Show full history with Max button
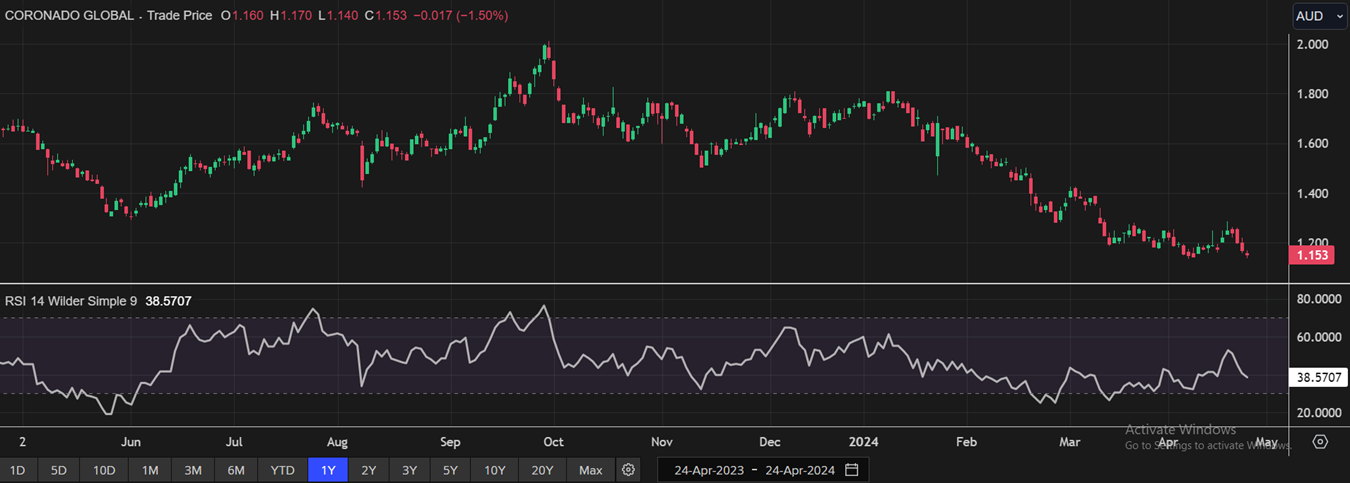Image resolution: width=1350 pixels, height=483 pixels. click(x=590, y=470)
